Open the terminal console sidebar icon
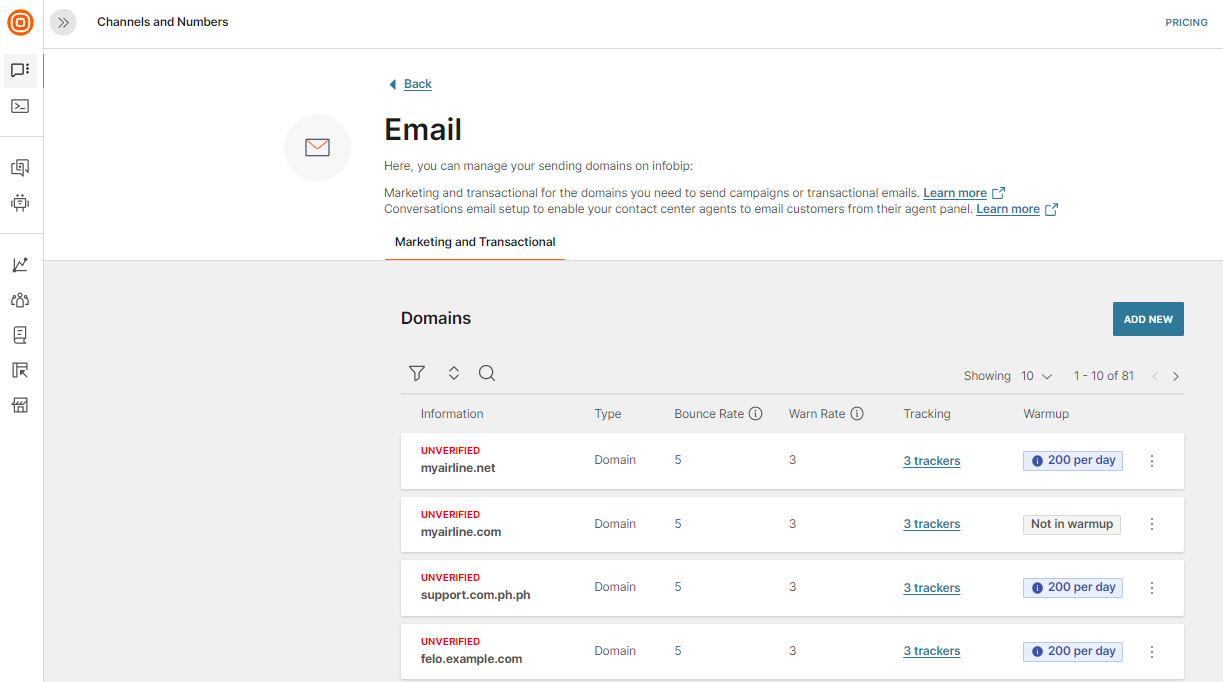Viewport: 1223px width, 682px height. point(20,106)
